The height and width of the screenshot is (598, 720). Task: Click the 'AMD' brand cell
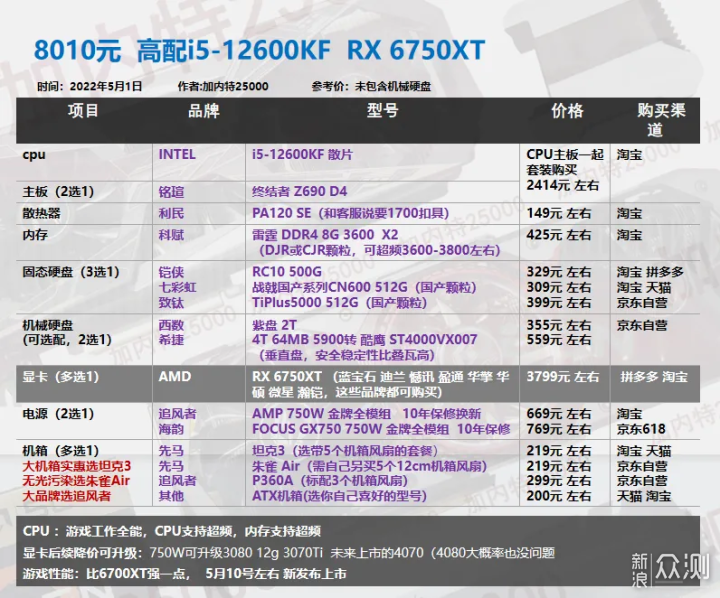coord(175,377)
